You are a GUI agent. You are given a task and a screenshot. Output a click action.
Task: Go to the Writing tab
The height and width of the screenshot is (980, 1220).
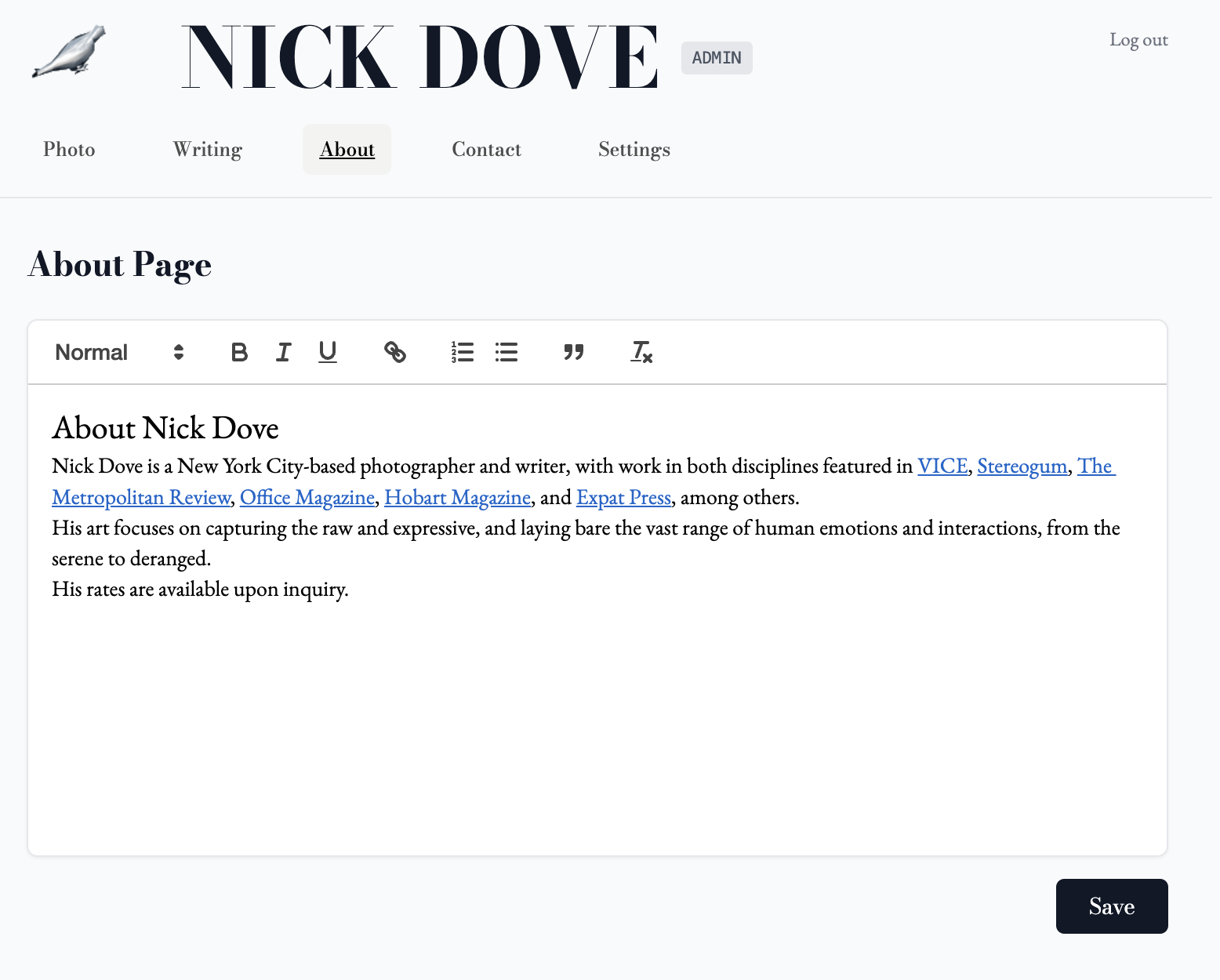(x=208, y=149)
